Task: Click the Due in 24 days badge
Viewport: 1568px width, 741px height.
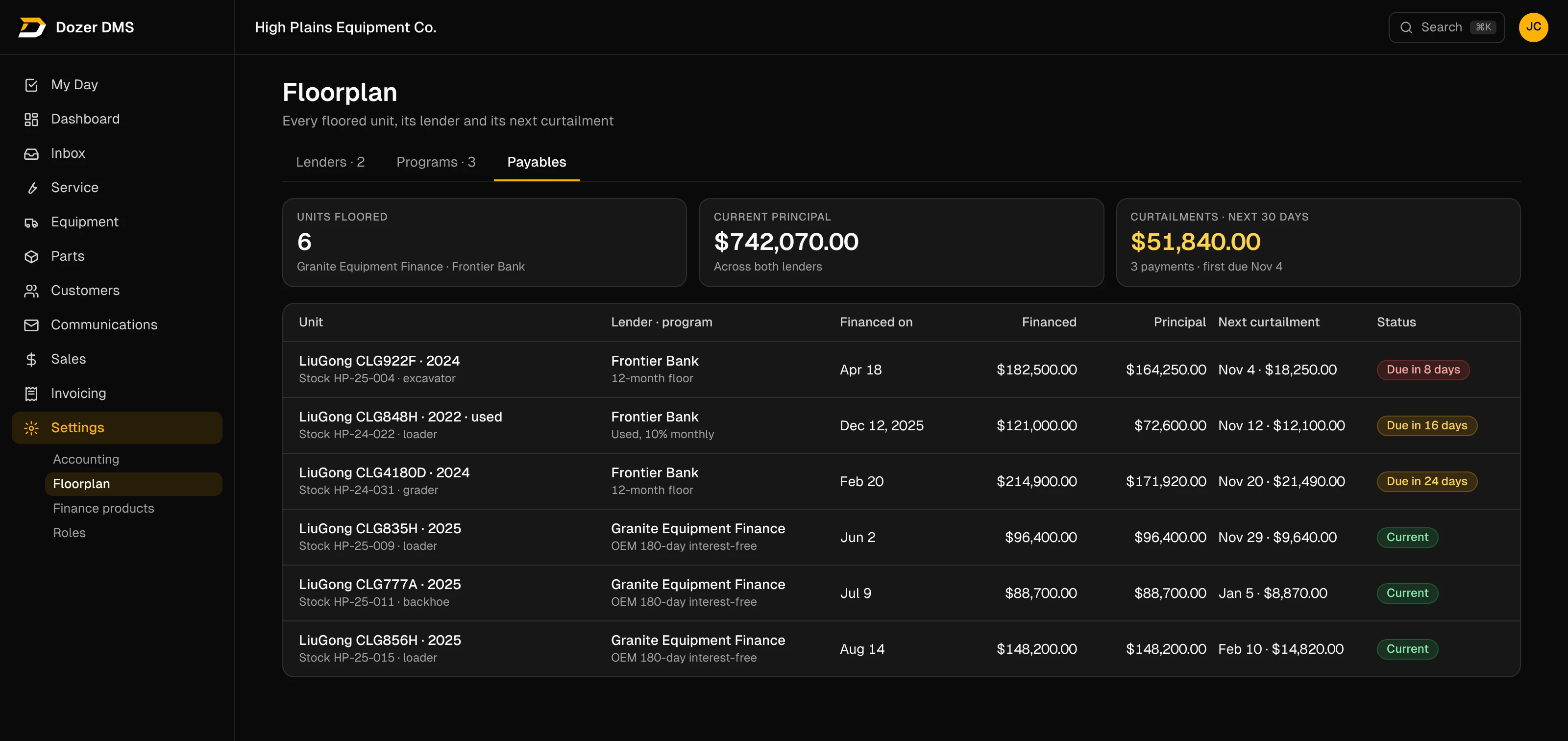Action: click(x=1426, y=482)
